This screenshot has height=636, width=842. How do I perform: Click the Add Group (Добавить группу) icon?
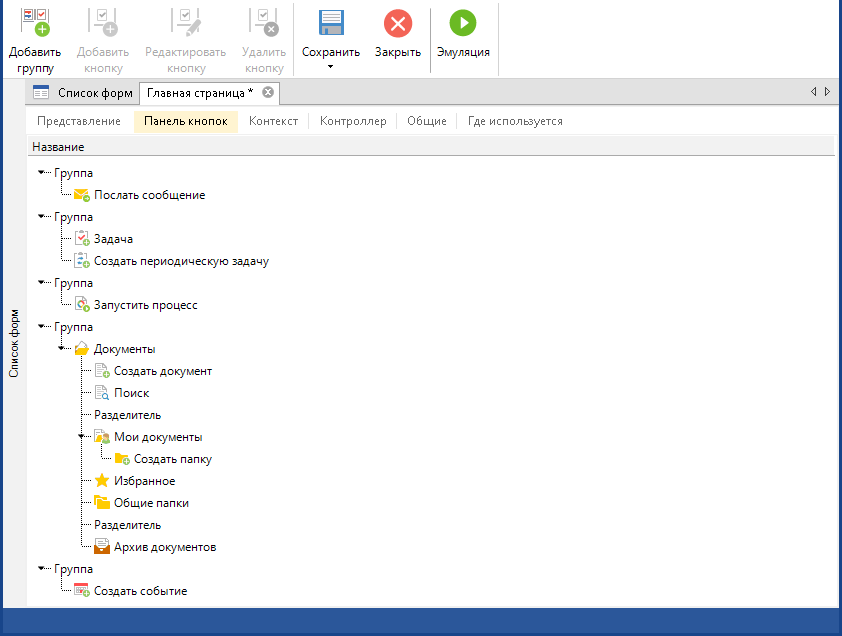35,23
